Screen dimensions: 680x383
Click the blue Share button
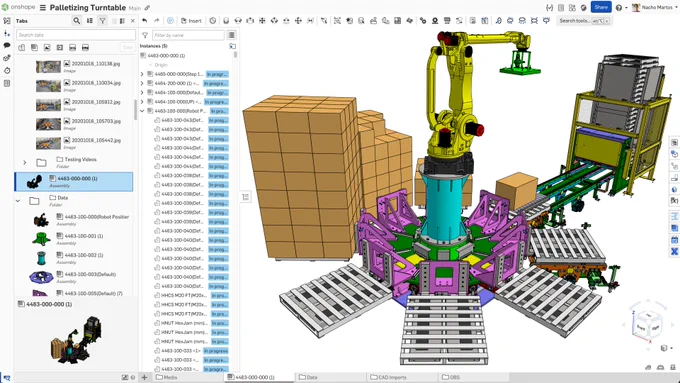point(601,7)
